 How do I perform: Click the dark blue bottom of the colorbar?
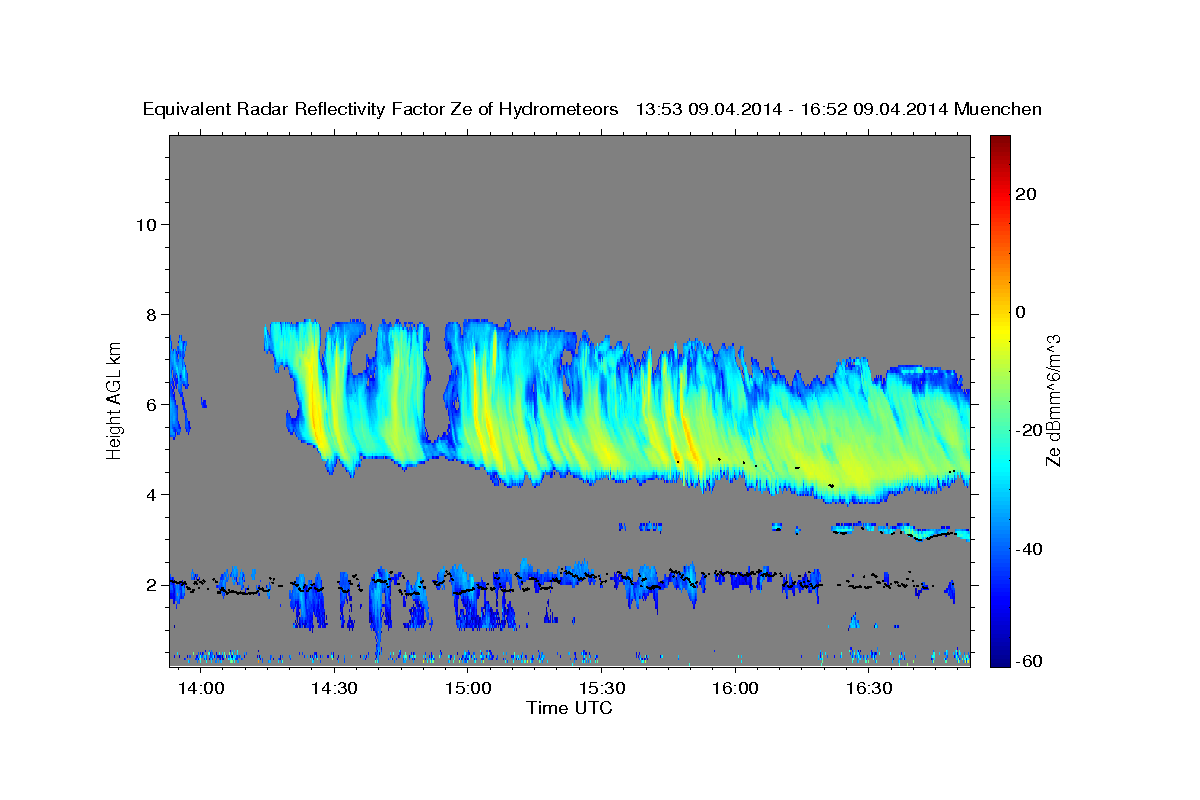click(x=999, y=658)
